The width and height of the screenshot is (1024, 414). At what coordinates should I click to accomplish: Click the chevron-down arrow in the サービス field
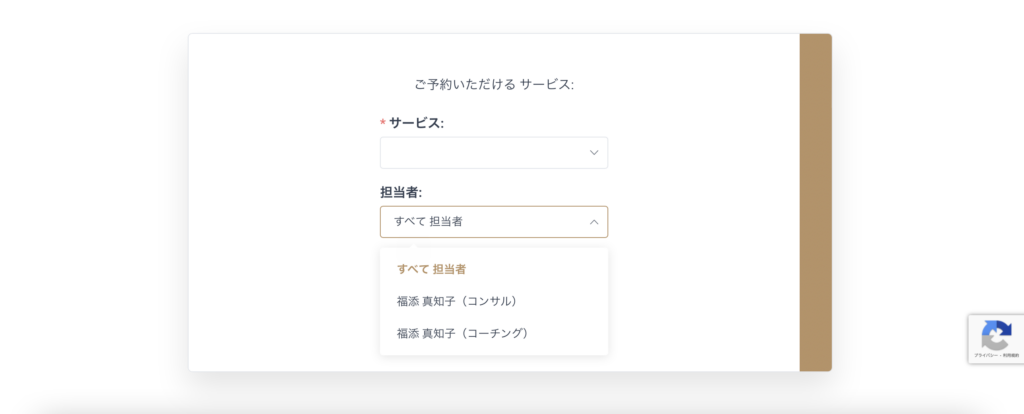click(594, 153)
